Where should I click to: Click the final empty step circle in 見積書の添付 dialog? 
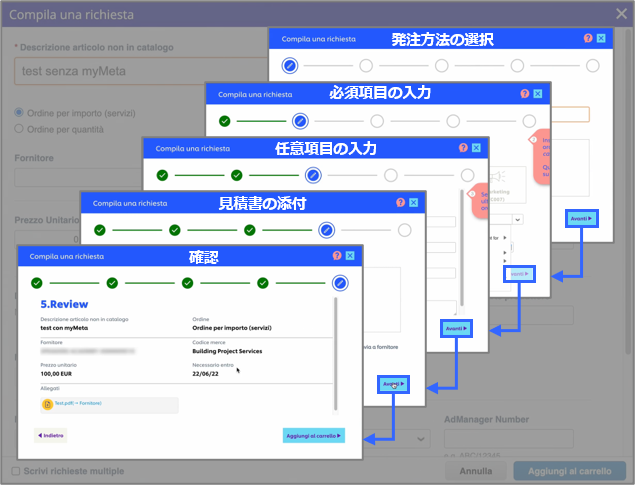[x=405, y=230]
